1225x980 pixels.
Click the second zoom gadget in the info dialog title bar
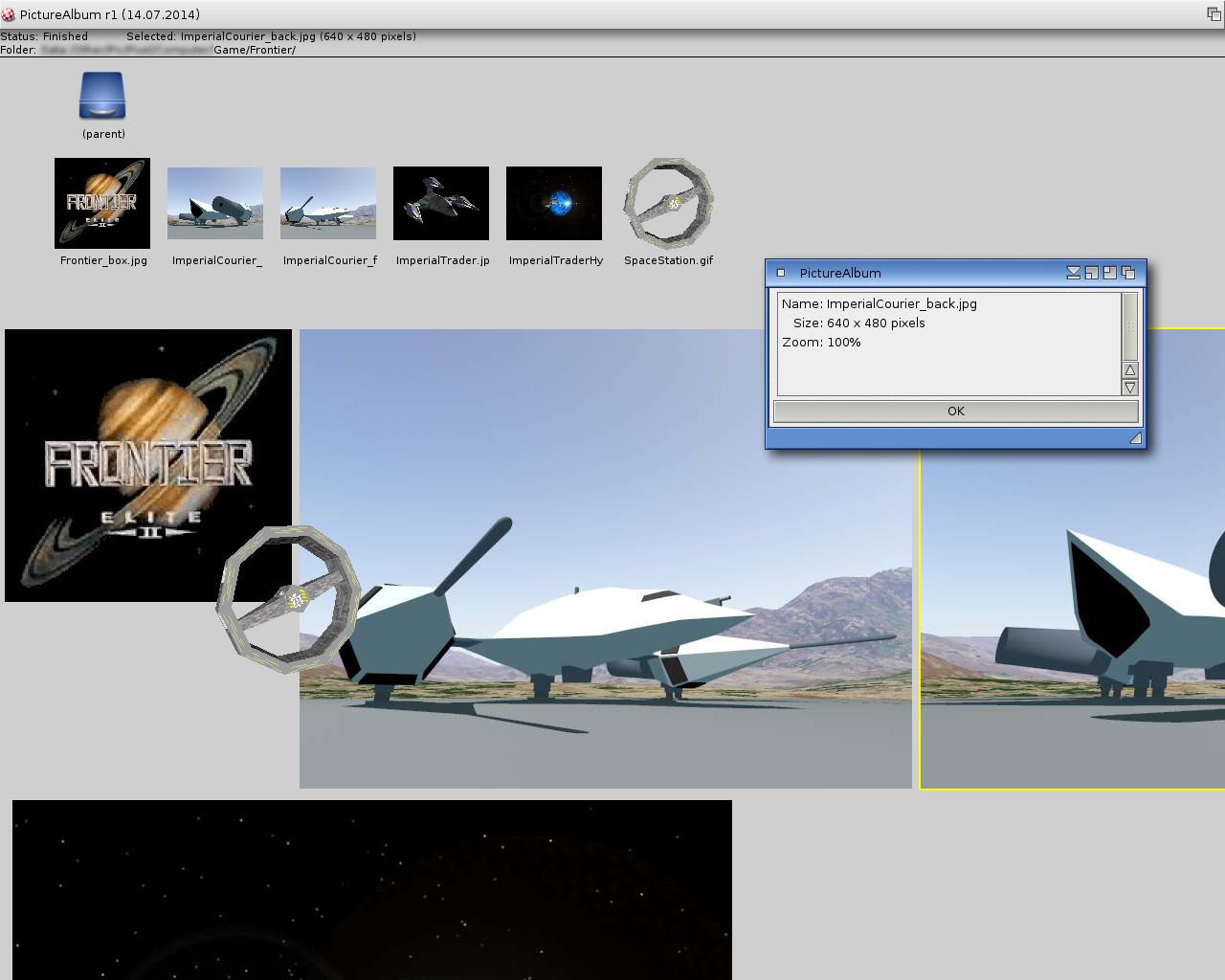tap(1110, 273)
